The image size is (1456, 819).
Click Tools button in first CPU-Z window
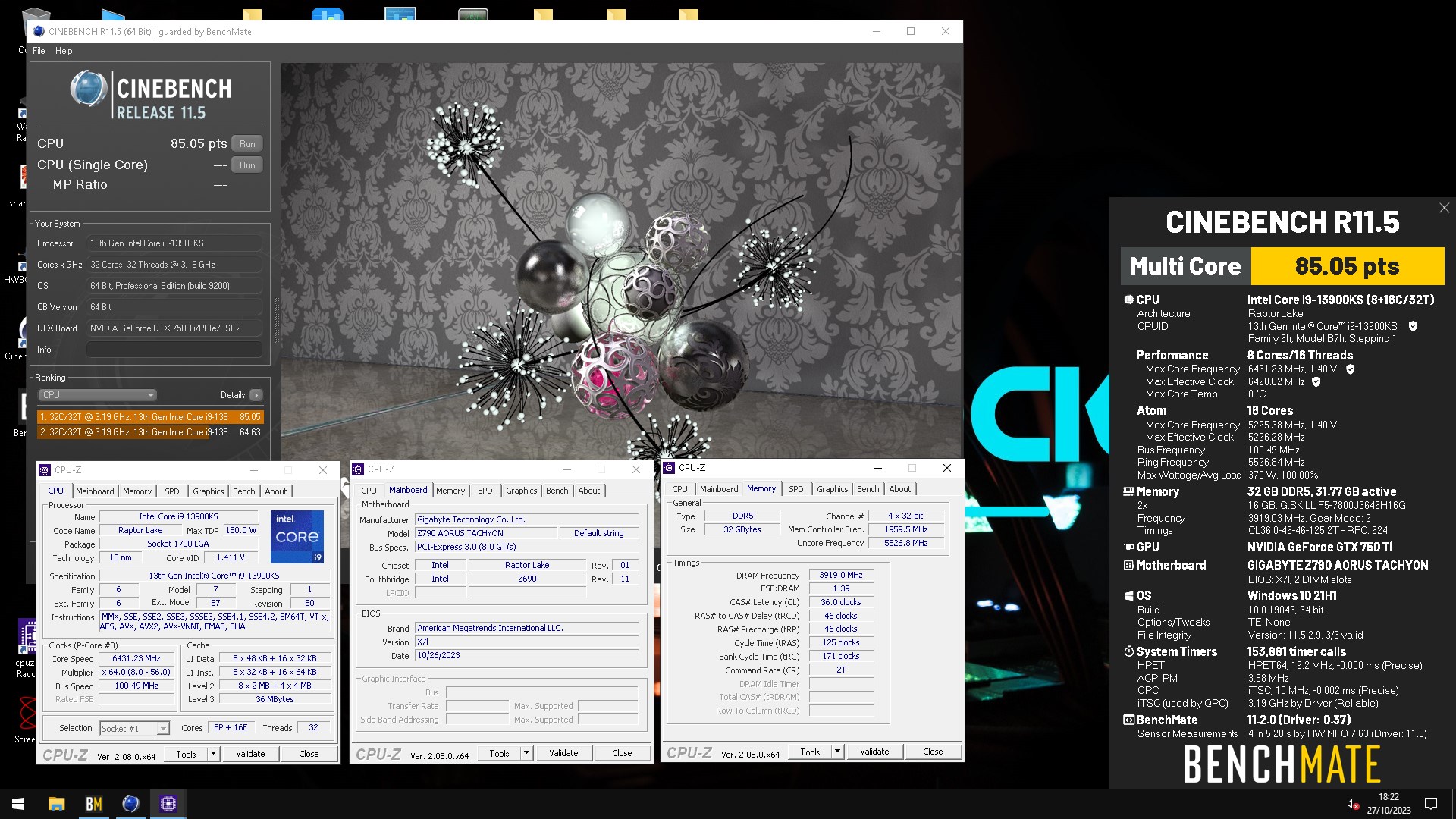point(186,754)
